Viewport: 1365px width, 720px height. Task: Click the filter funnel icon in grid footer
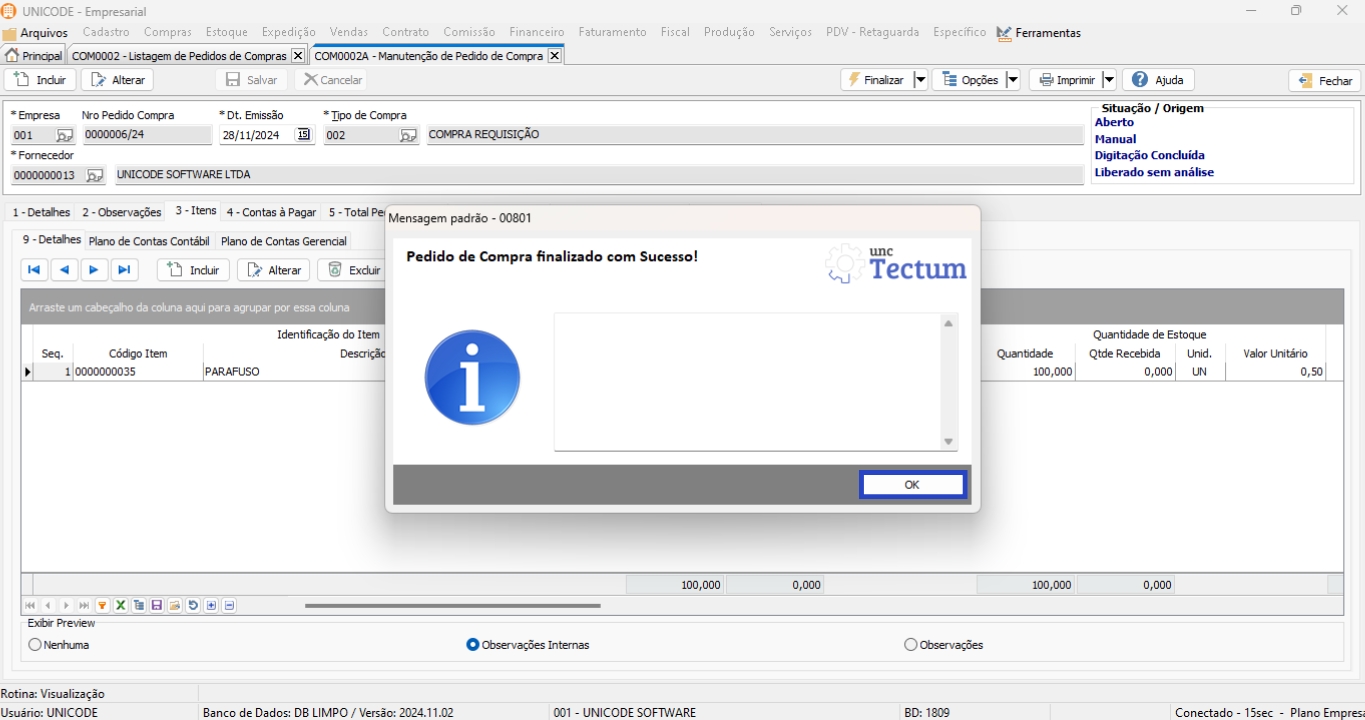tap(102, 606)
